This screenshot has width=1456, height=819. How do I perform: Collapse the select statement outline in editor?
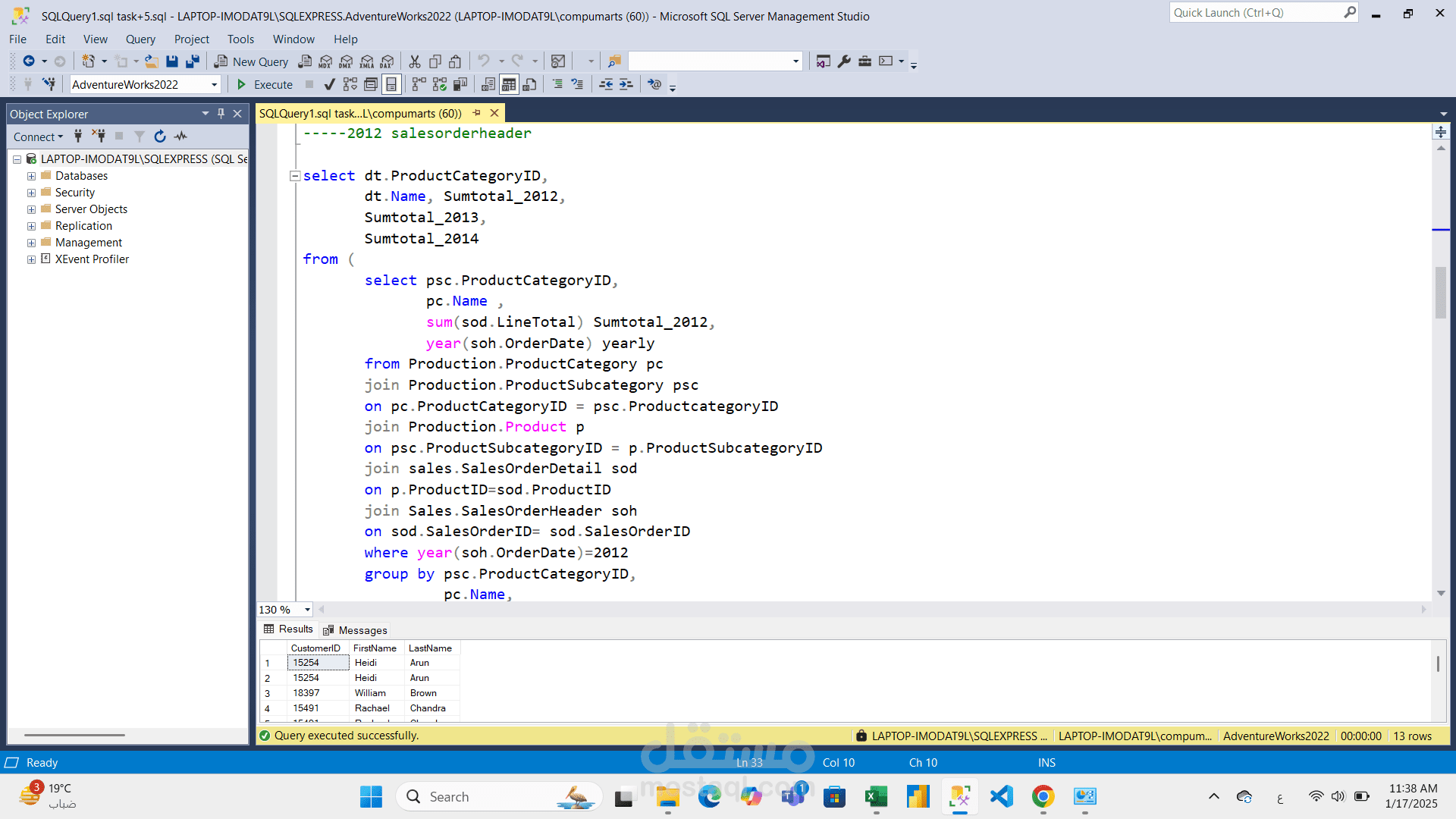294,176
